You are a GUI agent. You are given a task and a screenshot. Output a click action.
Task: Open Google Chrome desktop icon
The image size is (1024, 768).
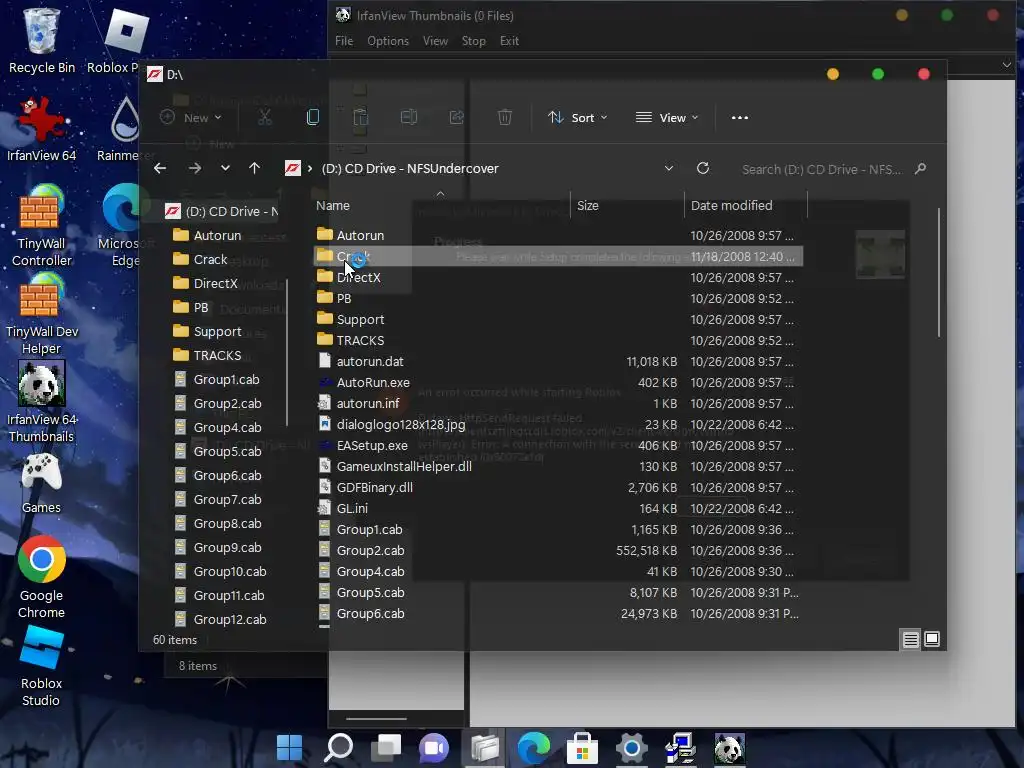42,577
